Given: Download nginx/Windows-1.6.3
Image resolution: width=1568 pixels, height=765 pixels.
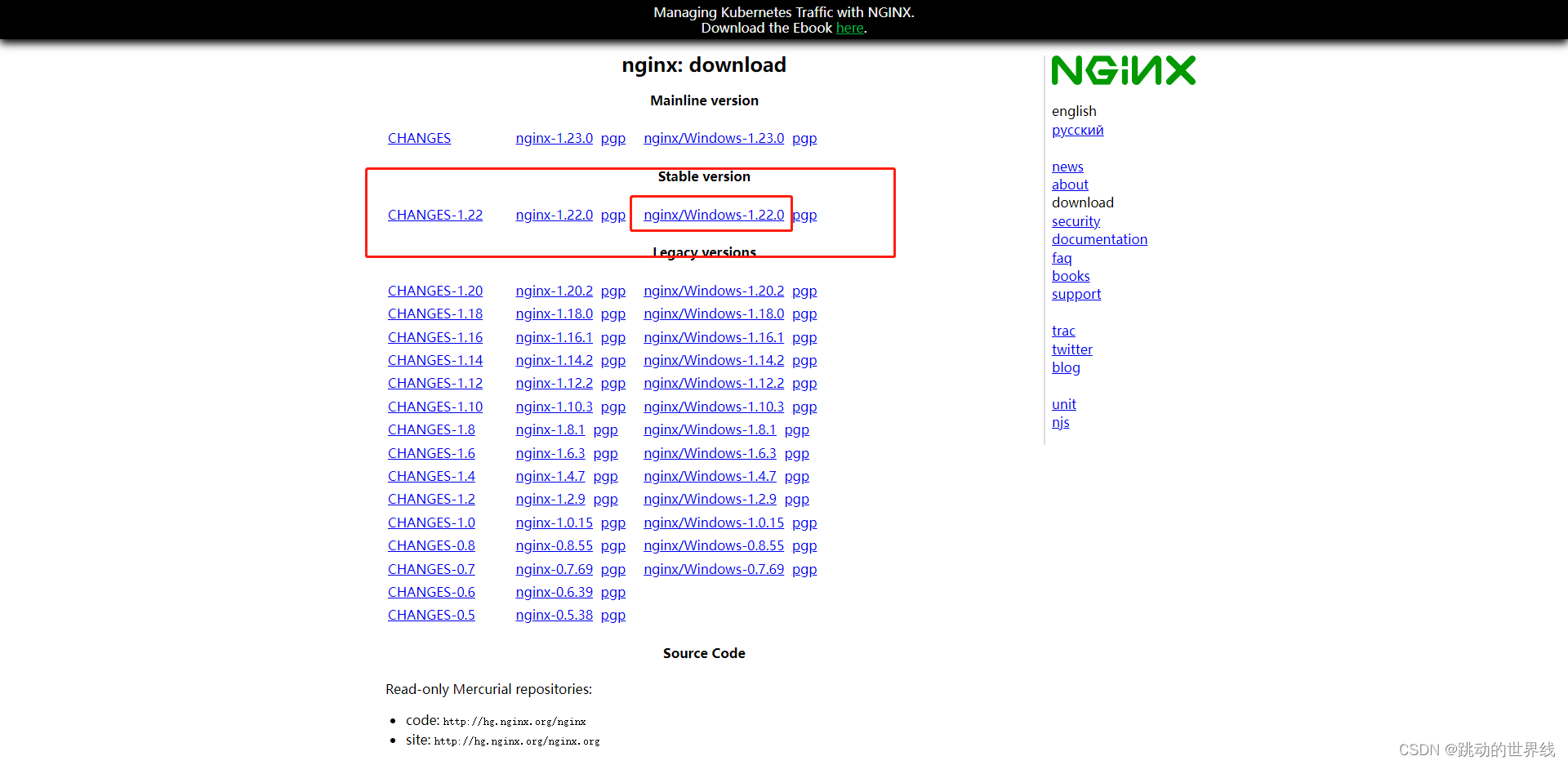Looking at the screenshot, I should (x=710, y=453).
